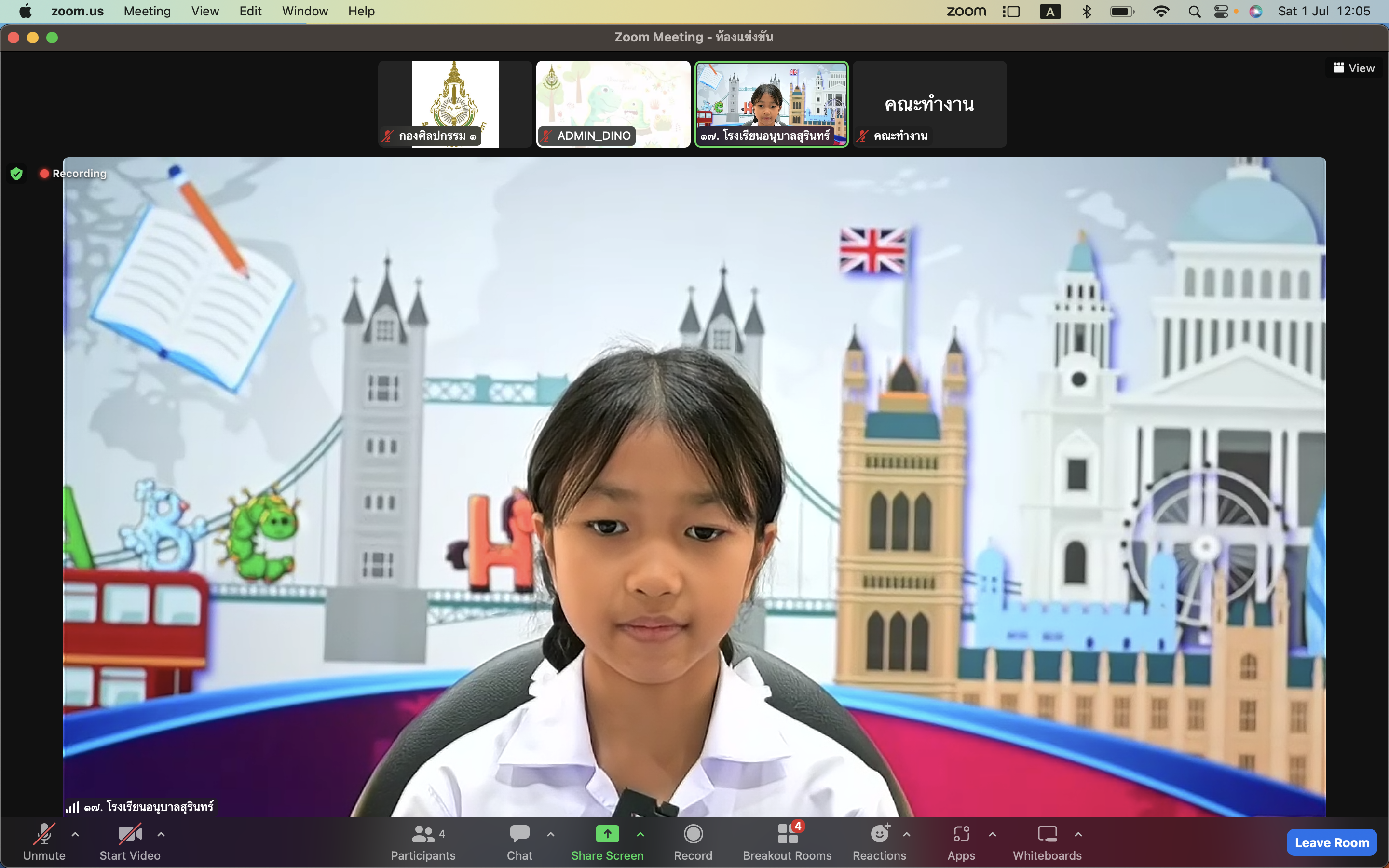Open the Whiteboards panel
Screen dimensions: 1389x868
1047,841
